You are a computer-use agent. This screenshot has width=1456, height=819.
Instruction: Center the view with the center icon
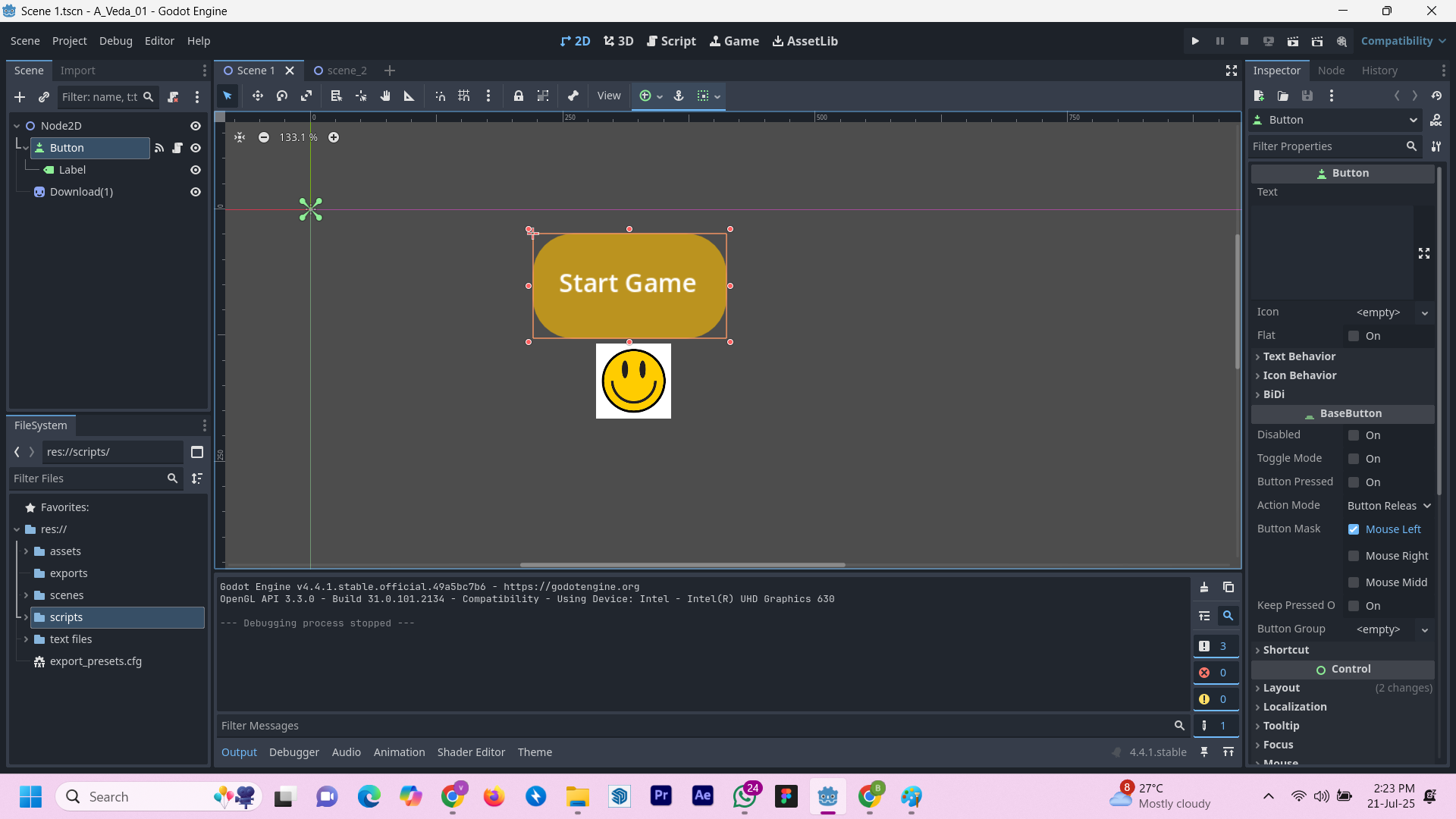click(x=240, y=137)
